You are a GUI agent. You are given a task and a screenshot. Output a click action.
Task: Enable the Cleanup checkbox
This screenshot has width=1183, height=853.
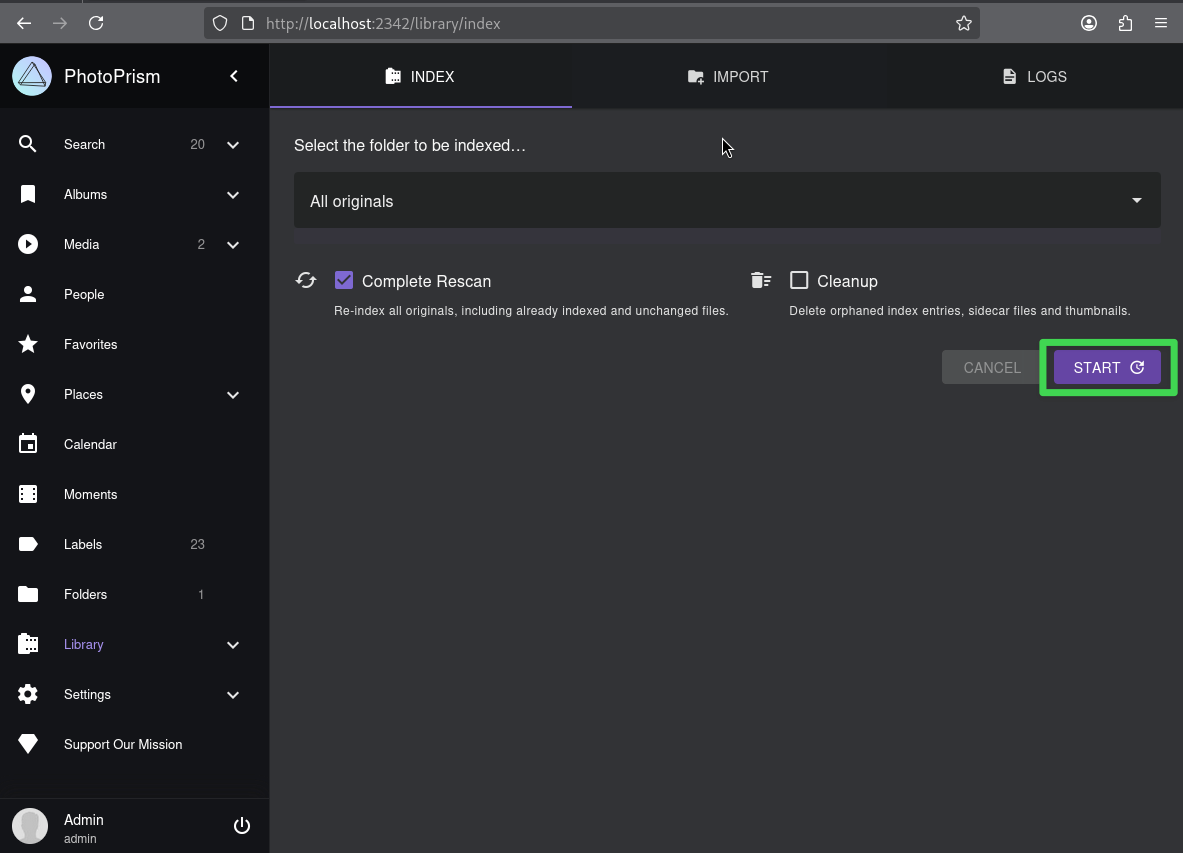click(799, 280)
